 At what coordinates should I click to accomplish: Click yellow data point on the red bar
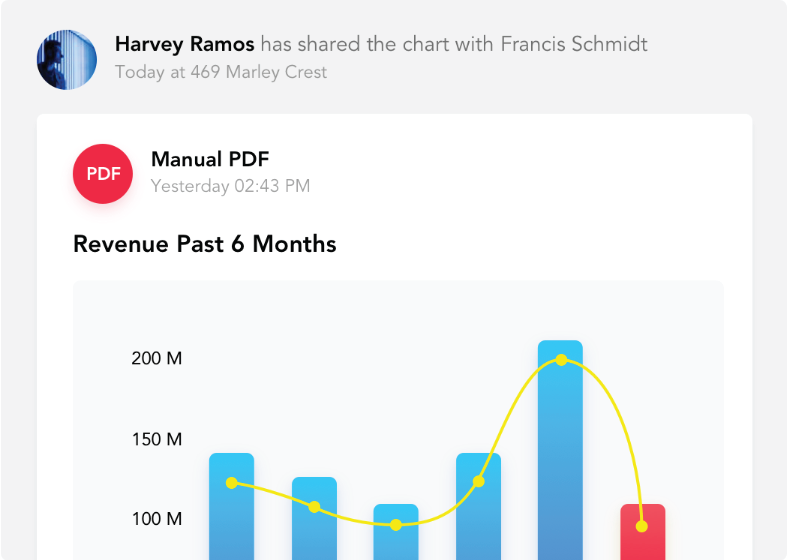642,526
